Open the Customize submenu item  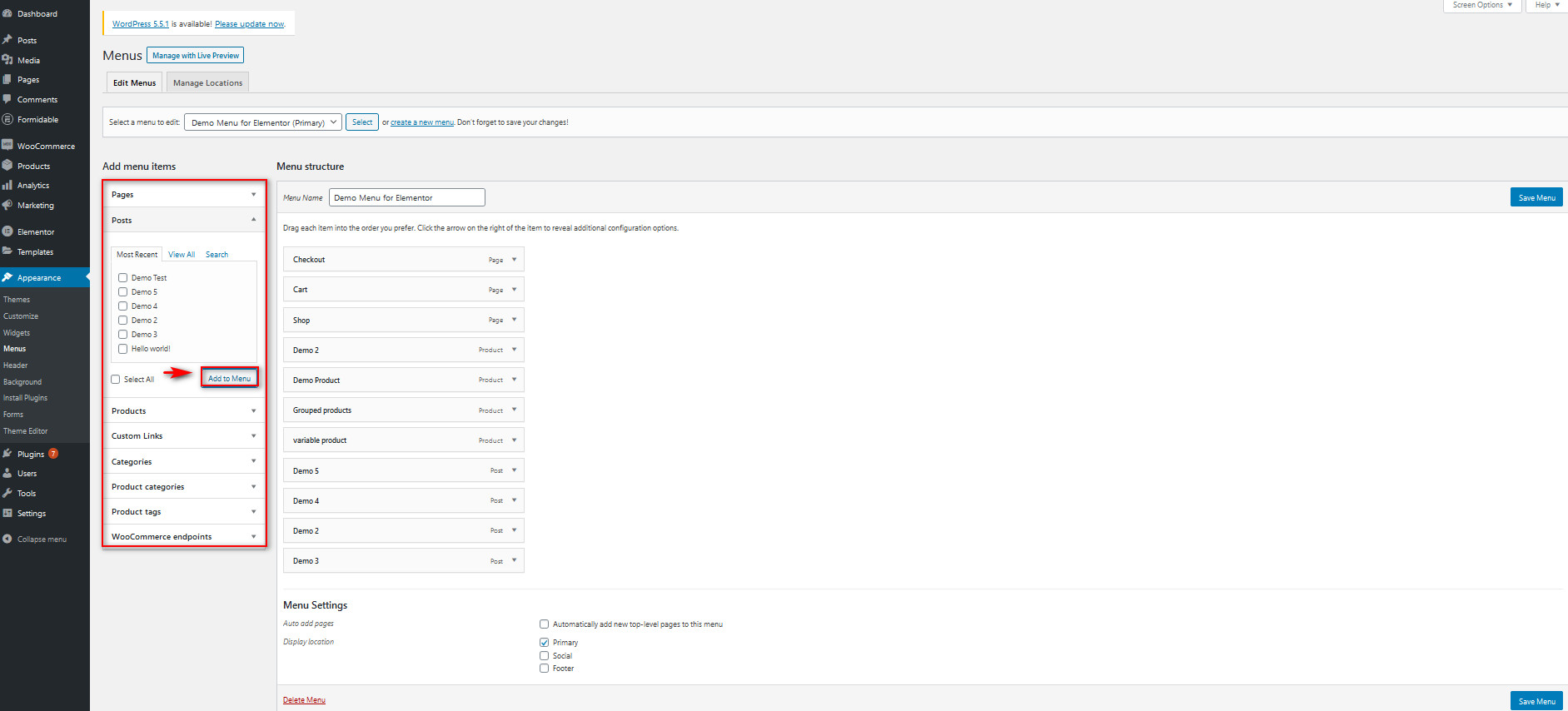click(21, 316)
